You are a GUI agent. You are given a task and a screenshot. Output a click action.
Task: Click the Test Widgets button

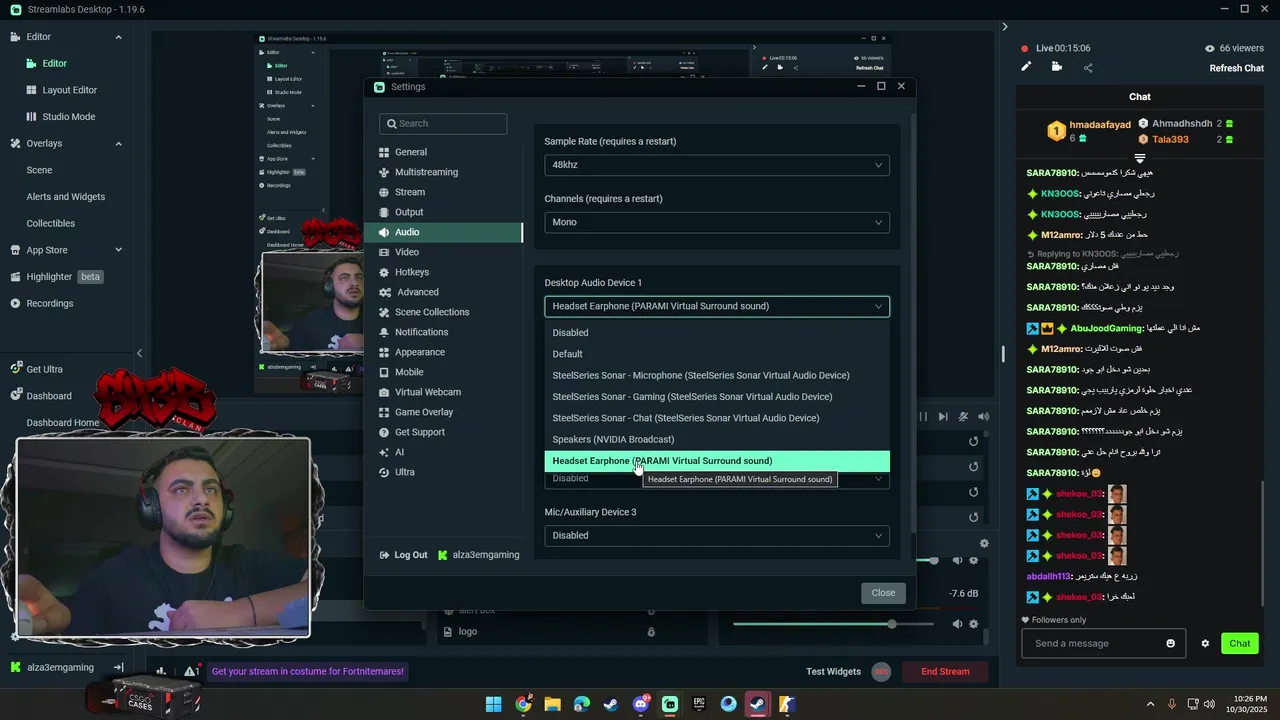click(833, 672)
